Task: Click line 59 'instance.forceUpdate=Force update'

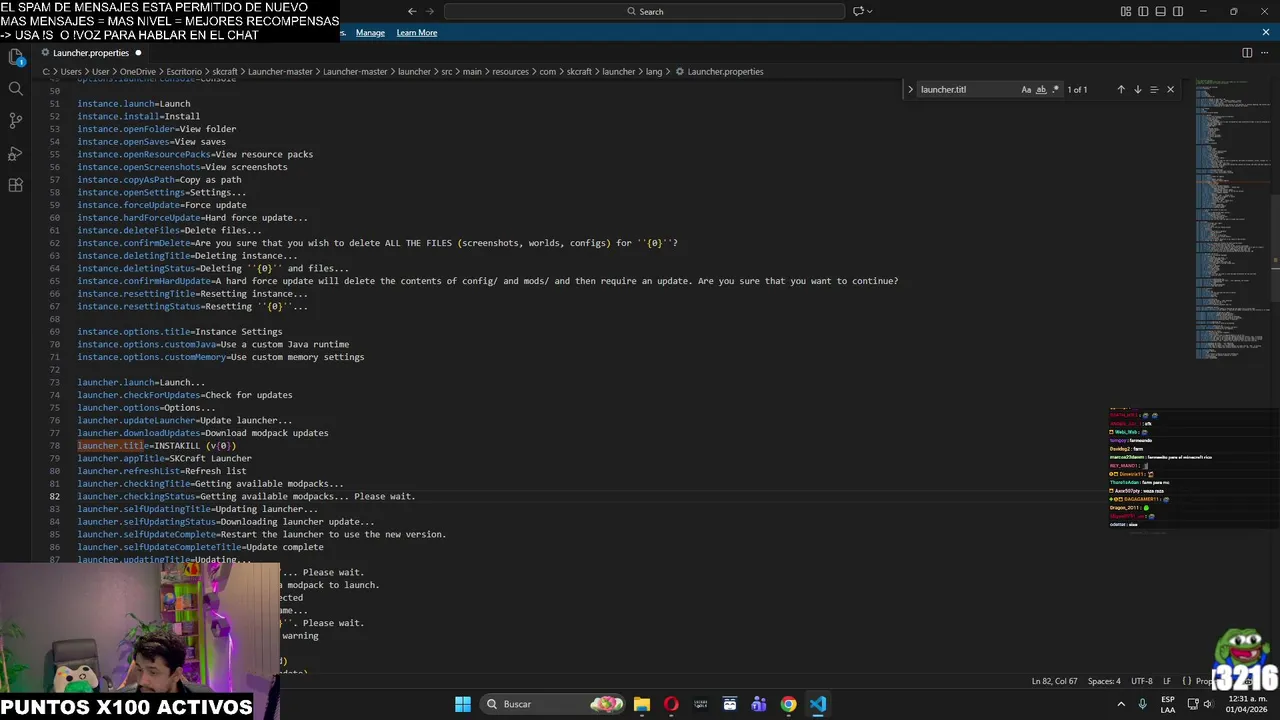Action: (161, 205)
